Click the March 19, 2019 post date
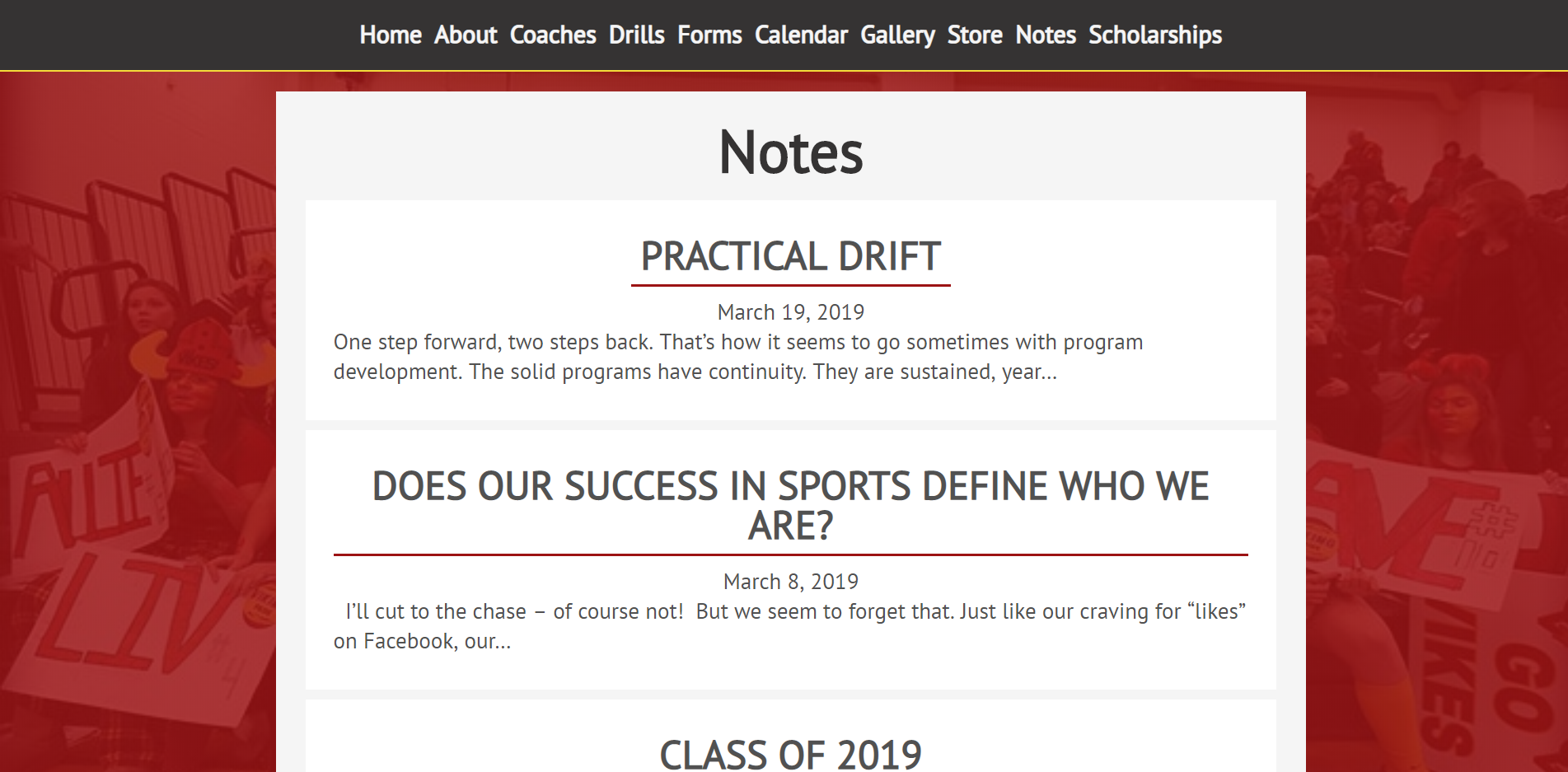Screen dimensions: 1568x772 click(x=790, y=312)
